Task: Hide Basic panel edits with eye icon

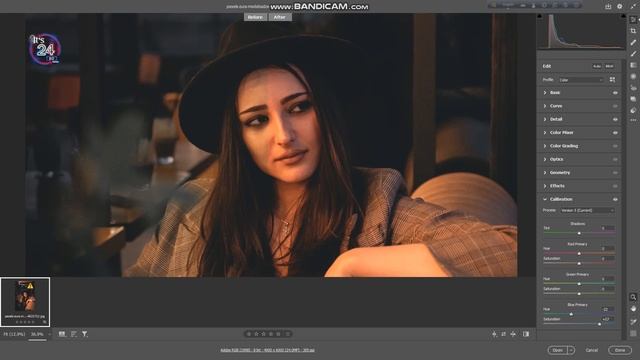Action: (x=615, y=93)
